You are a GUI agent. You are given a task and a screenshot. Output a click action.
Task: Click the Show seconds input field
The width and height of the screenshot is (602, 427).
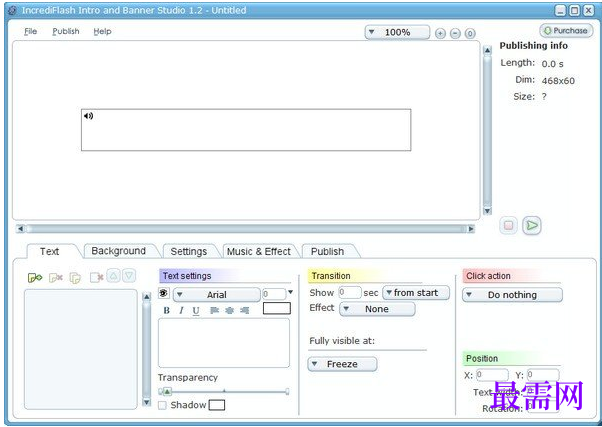350,293
